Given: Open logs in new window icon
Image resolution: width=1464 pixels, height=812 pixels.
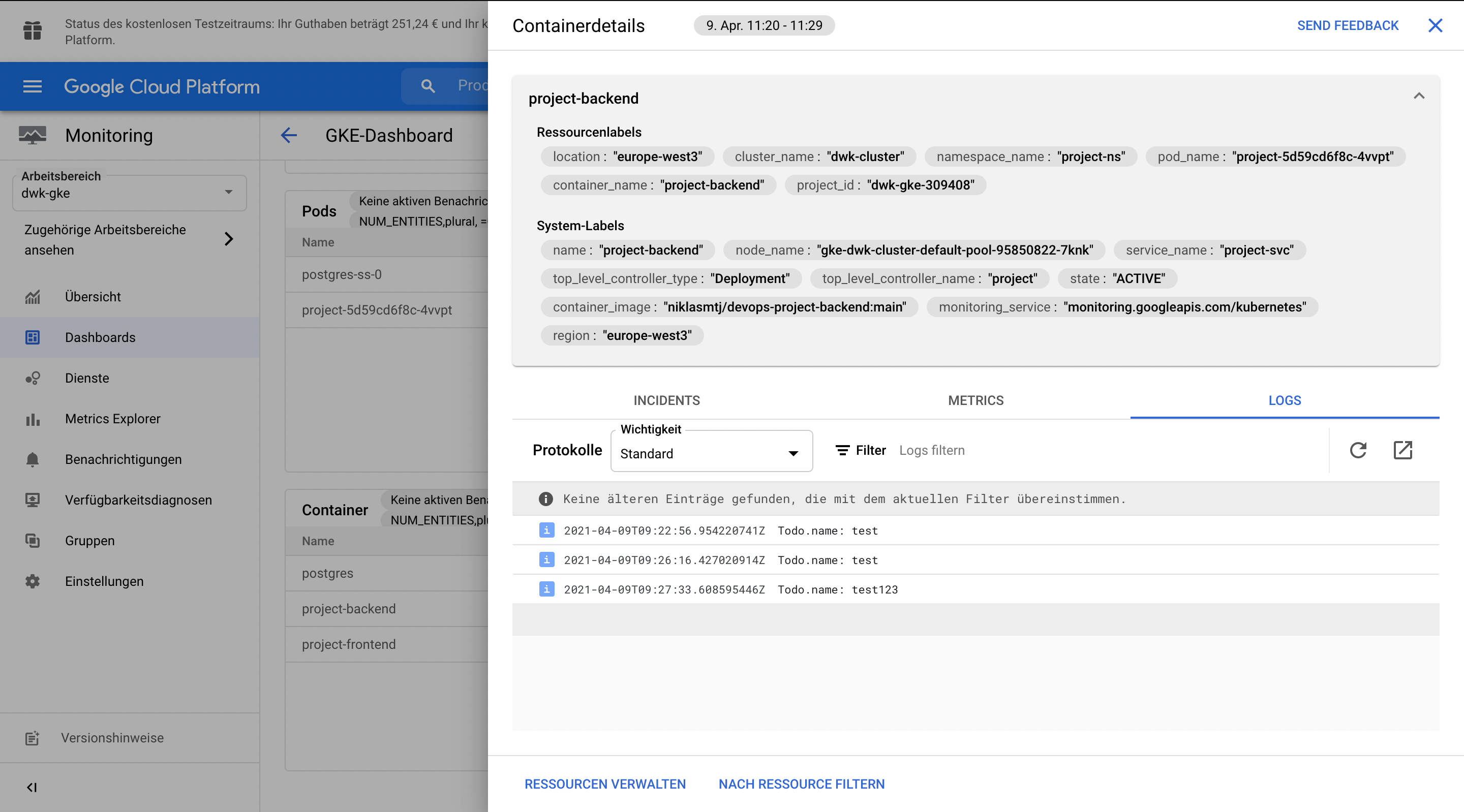Looking at the screenshot, I should coord(1402,450).
